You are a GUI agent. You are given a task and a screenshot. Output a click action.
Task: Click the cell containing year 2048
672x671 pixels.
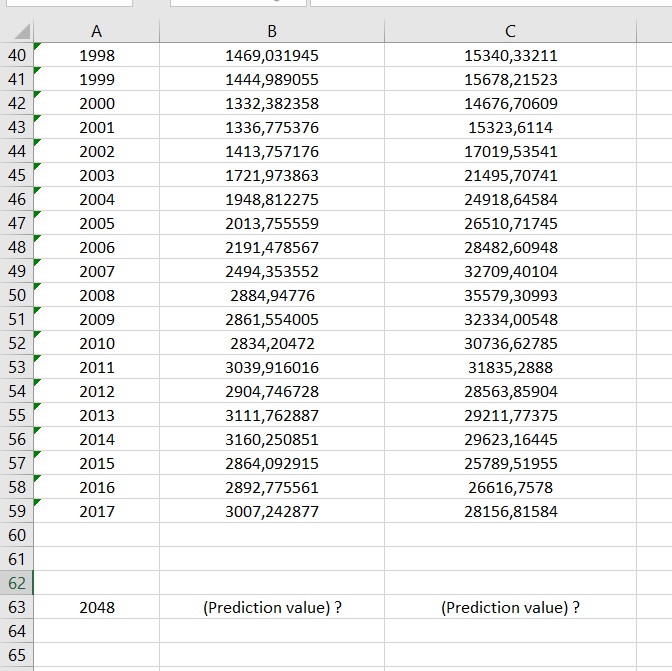(x=97, y=607)
